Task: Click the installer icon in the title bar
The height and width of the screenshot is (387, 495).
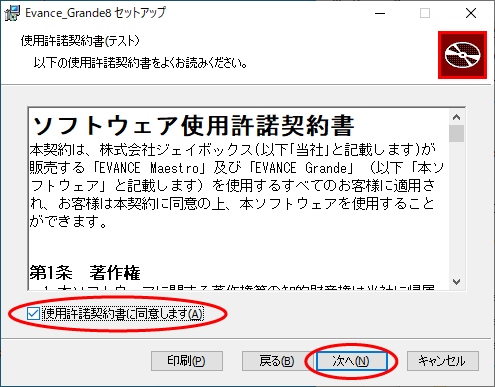Action: (x=12, y=13)
